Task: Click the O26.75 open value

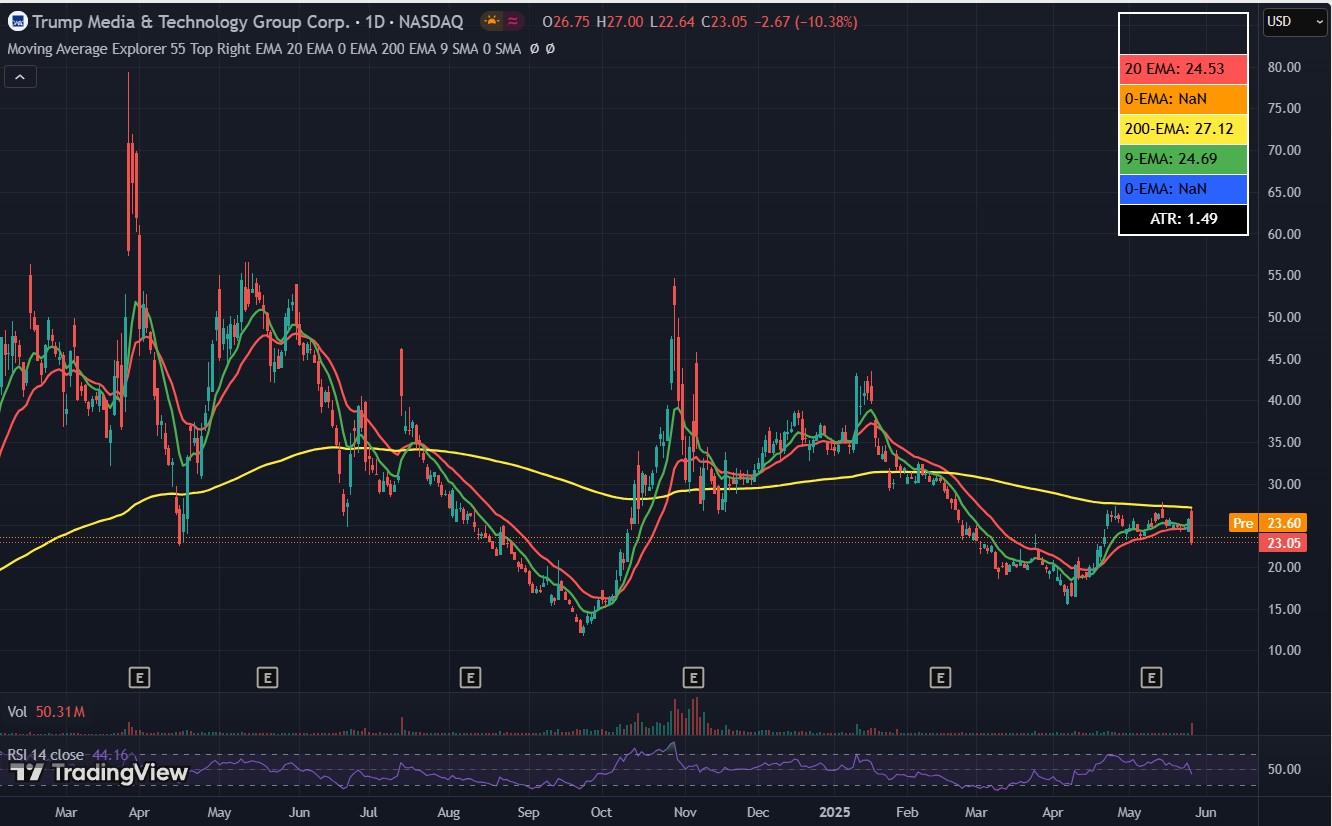Action: pyautogui.click(x=565, y=21)
